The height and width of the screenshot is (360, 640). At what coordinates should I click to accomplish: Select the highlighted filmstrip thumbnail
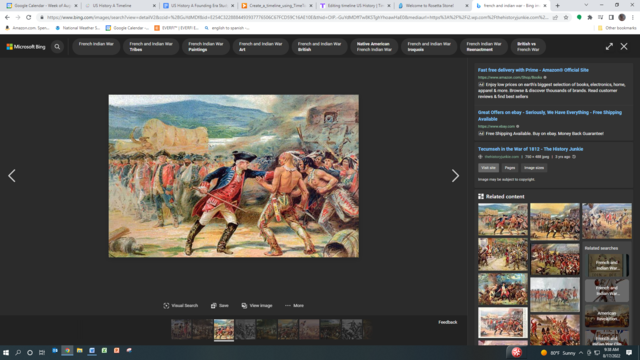pos(224,329)
